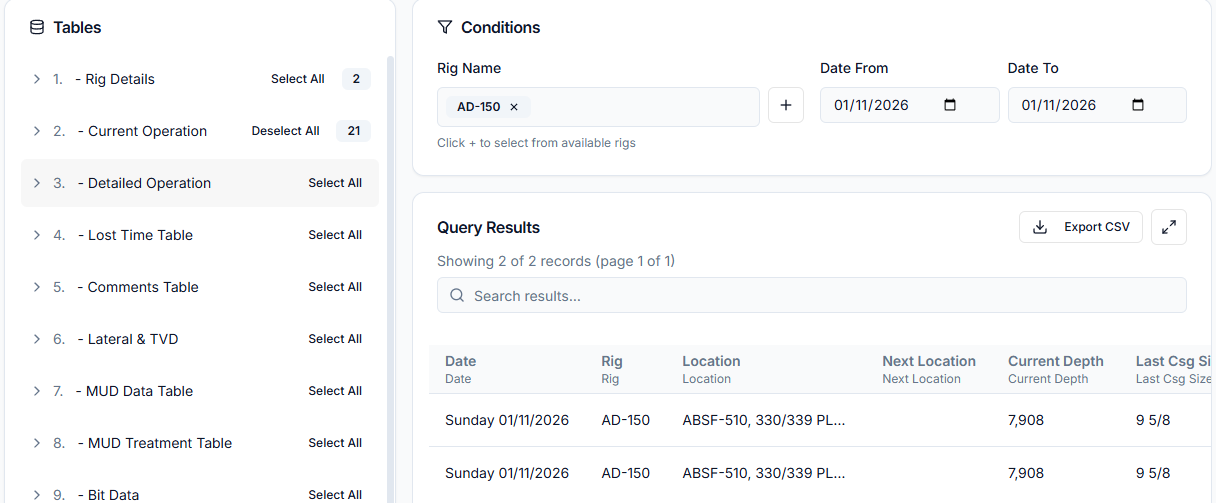Expand the Rig Details table group

point(37,79)
